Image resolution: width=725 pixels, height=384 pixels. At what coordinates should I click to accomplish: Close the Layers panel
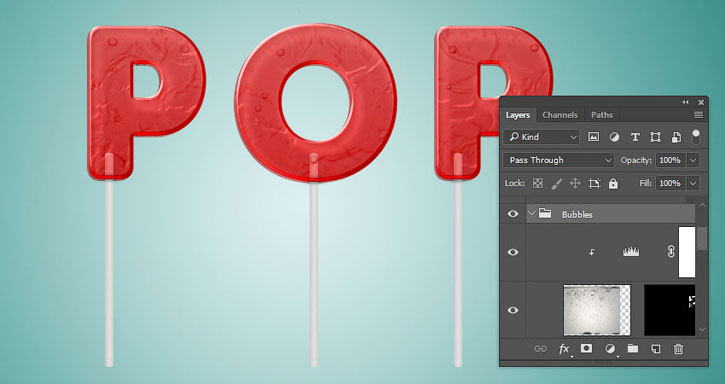(x=701, y=102)
